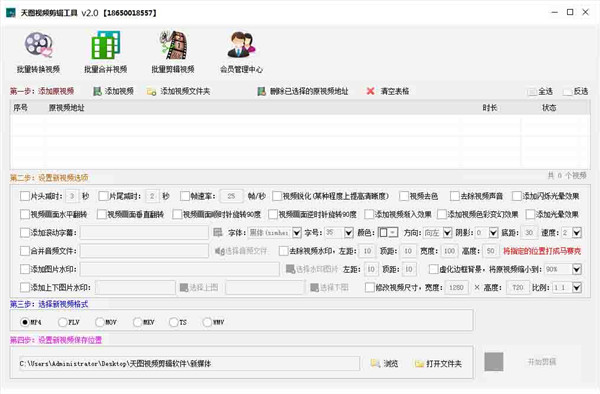Open the 方向 direction dropdown

click(447, 233)
